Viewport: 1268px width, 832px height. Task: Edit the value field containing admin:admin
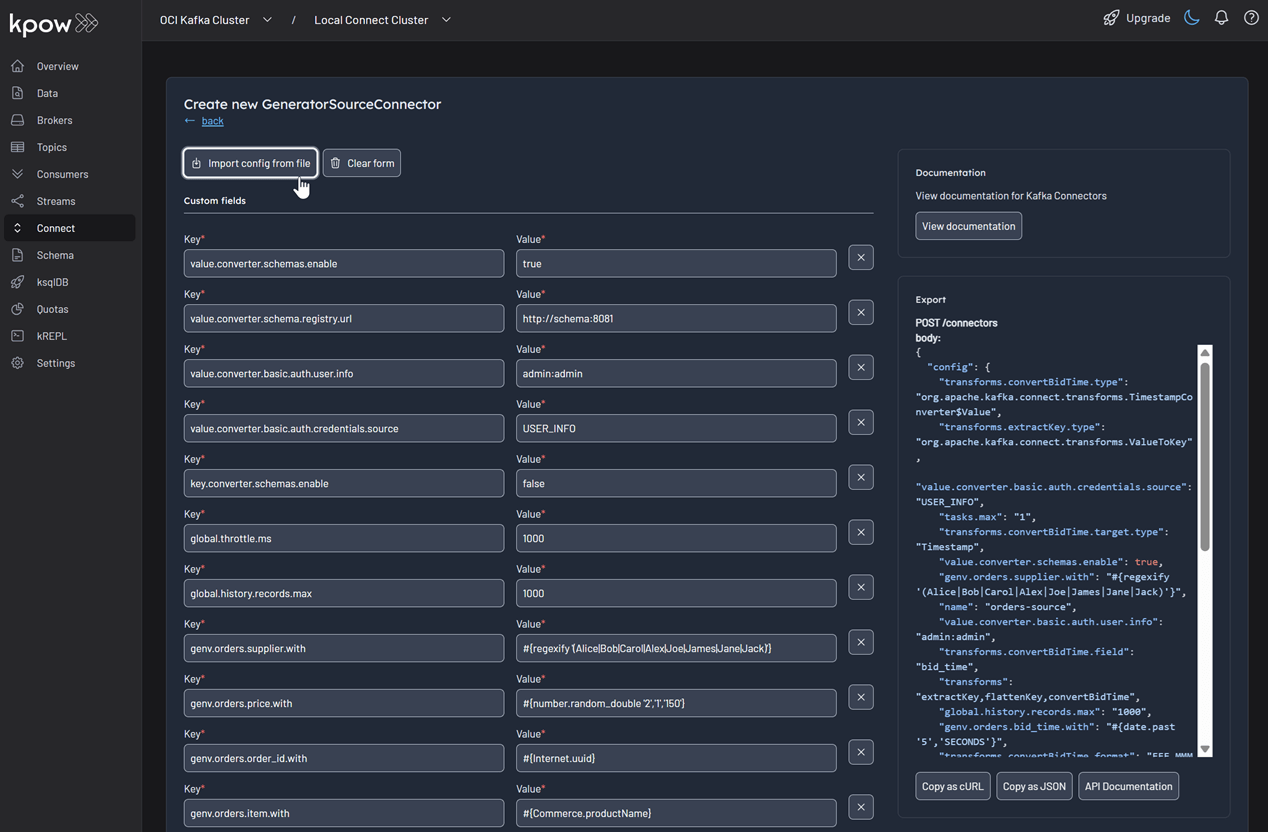pyautogui.click(x=676, y=373)
